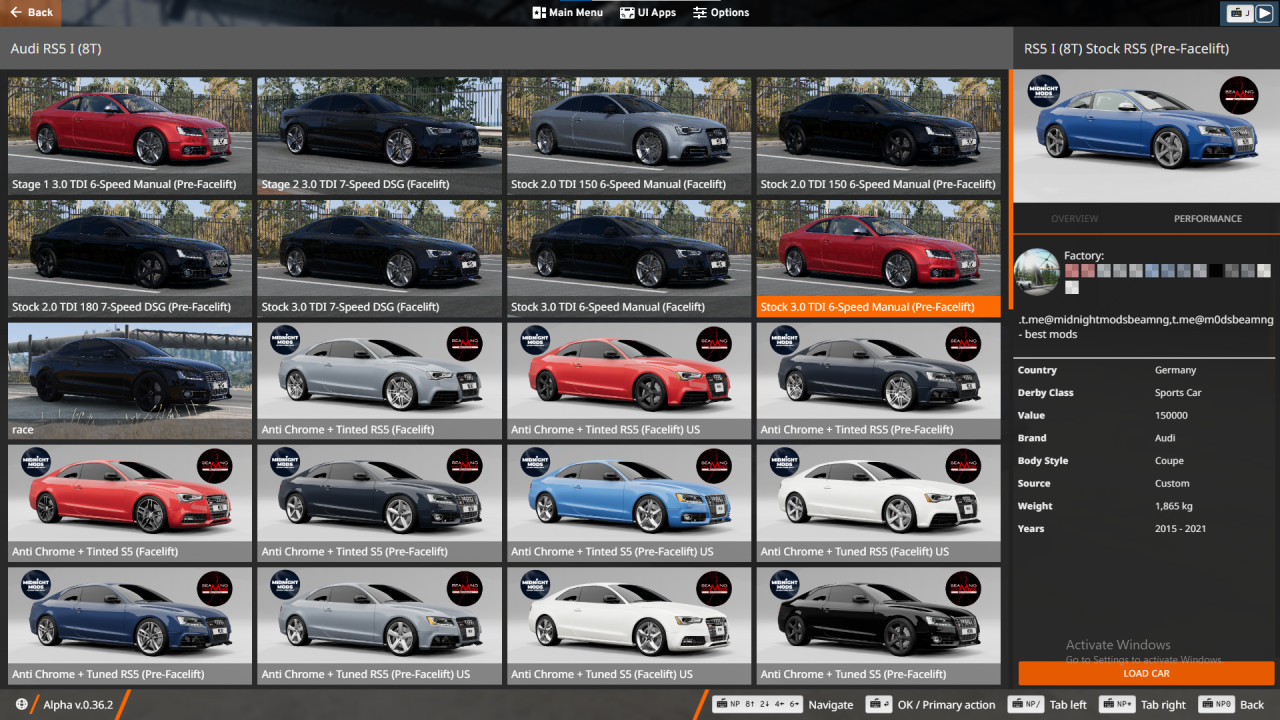Click the RS5 I (8T) Stock RS5 details title

tap(1126, 48)
